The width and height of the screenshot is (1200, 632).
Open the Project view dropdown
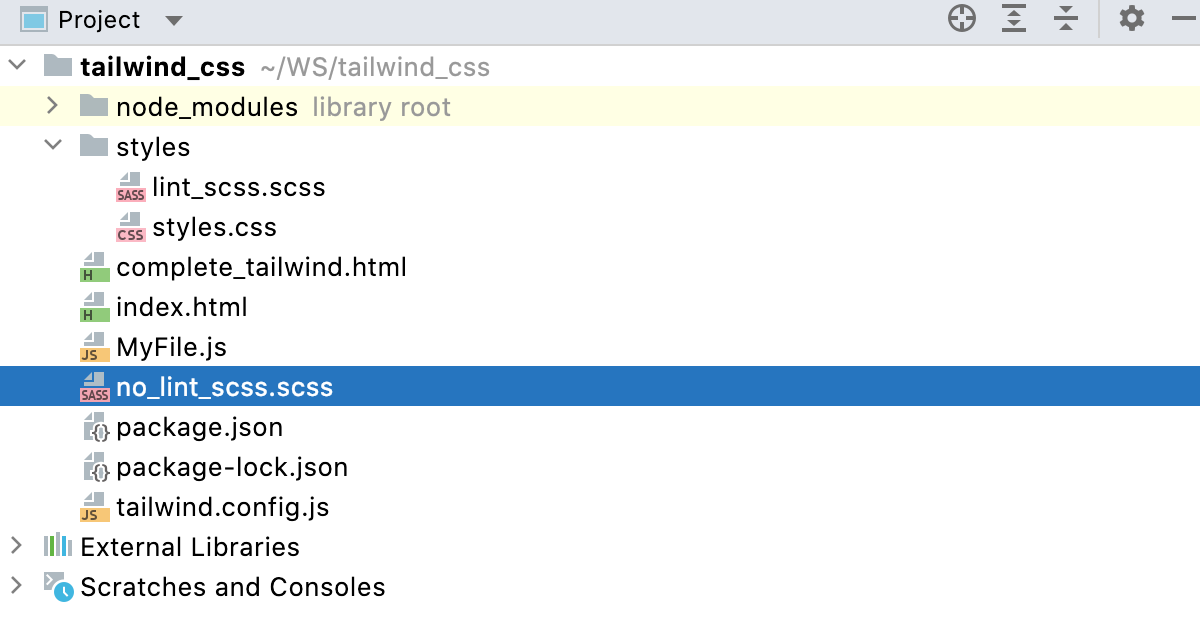(x=173, y=18)
